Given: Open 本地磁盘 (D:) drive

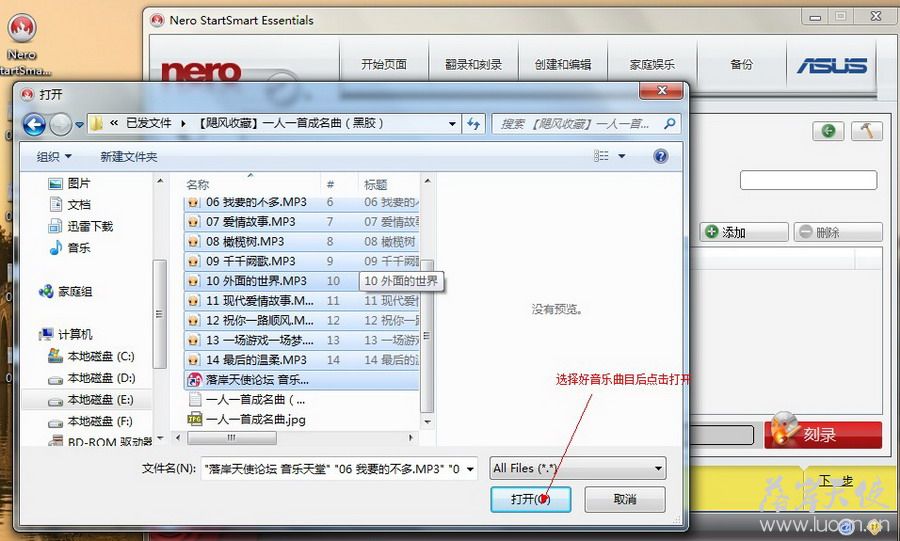Looking at the screenshot, I should [x=92, y=378].
